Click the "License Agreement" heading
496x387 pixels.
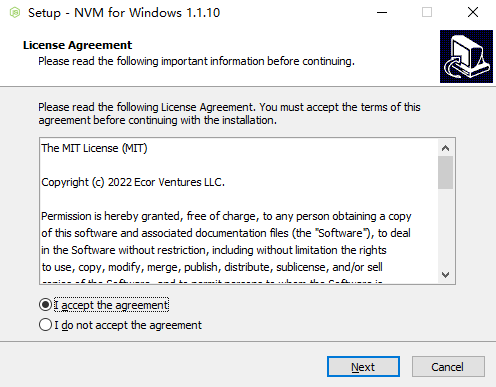77,45
